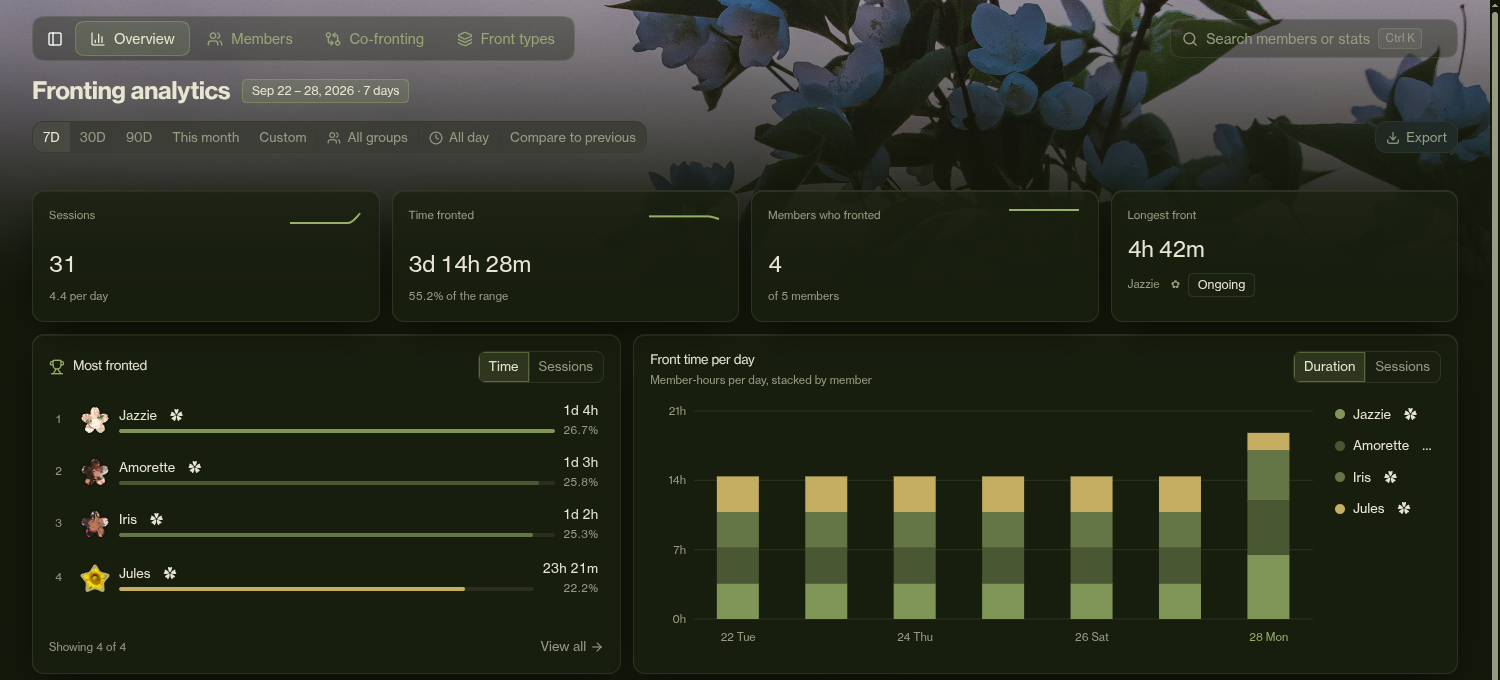Click Iris's avatar in Most fronted
Image resolution: width=1500 pixels, height=680 pixels.
[x=95, y=524]
